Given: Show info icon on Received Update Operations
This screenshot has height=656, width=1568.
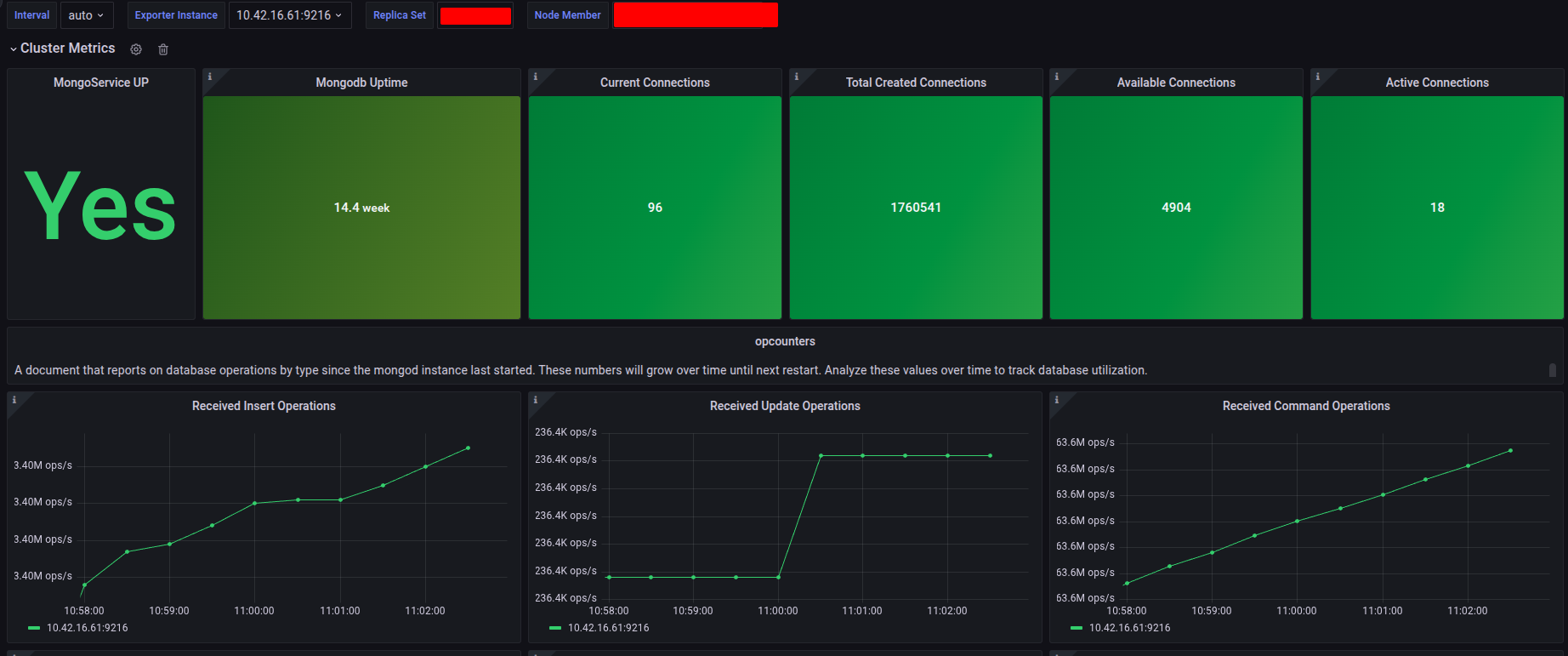Looking at the screenshot, I should pos(535,400).
